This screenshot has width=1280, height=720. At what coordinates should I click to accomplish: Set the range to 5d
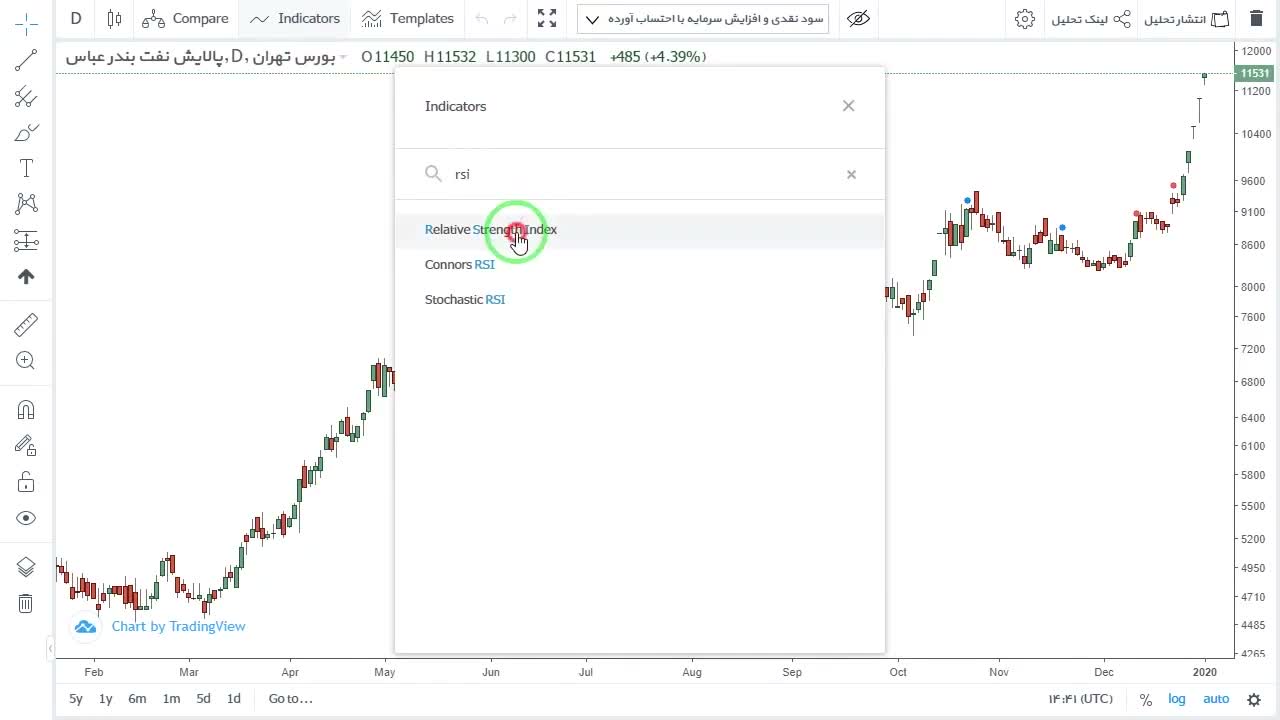click(203, 699)
